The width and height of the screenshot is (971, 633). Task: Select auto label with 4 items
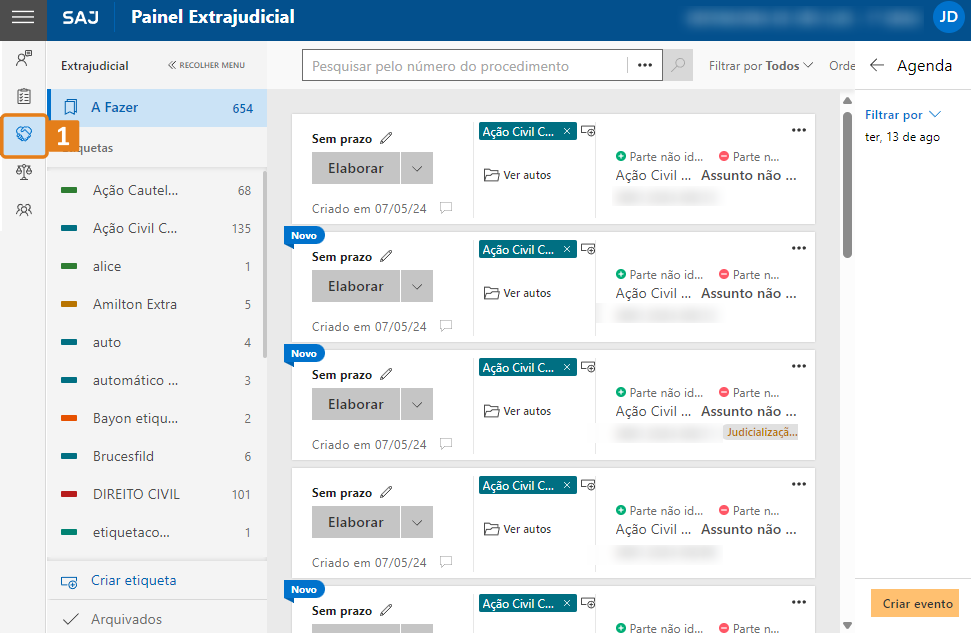click(156, 343)
